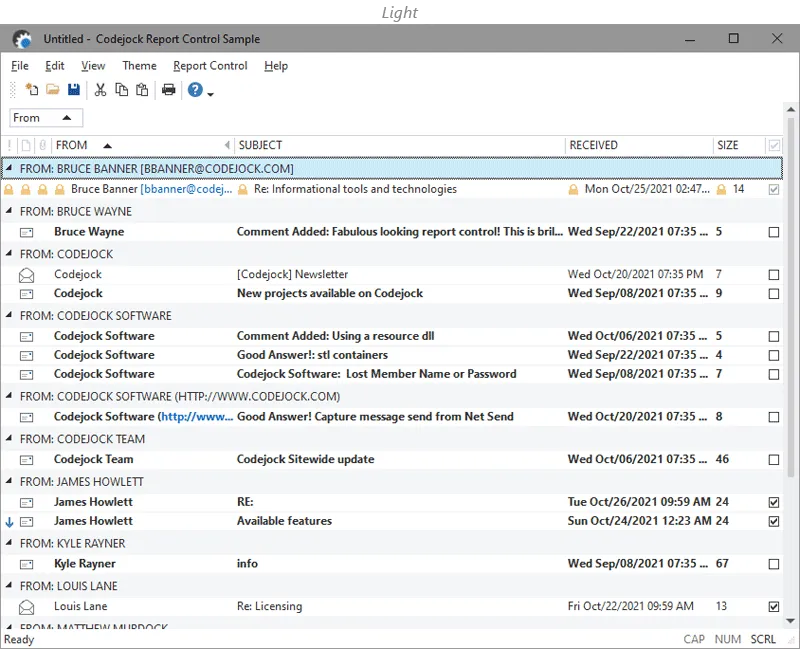Sort by the SIZE column header
The width and height of the screenshot is (800, 649).
(x=739, y=145)
